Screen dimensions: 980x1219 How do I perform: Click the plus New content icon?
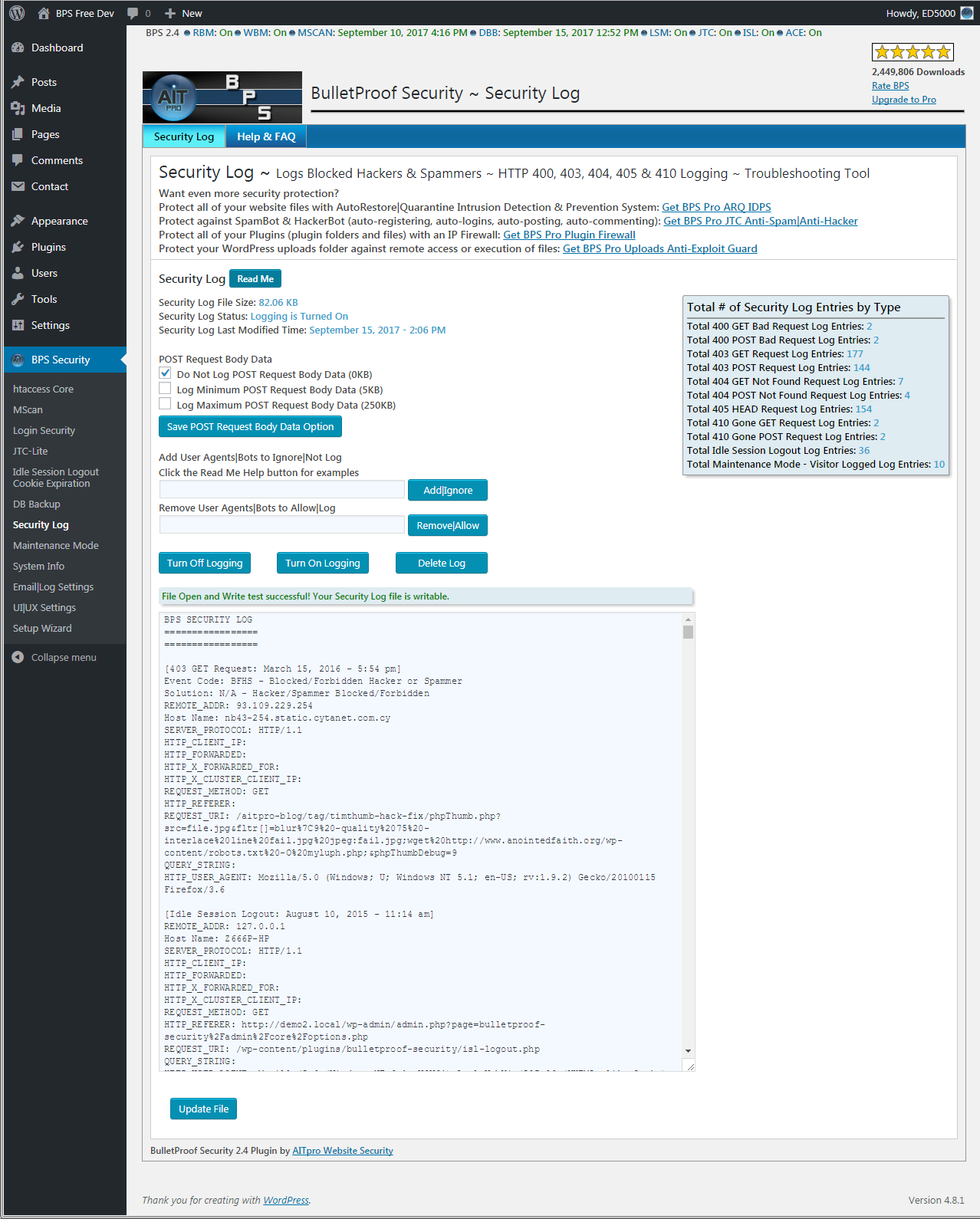170,13
